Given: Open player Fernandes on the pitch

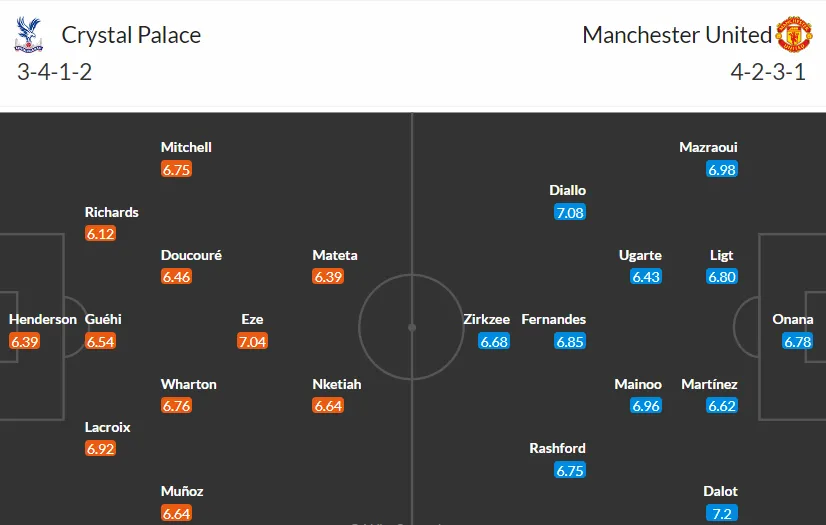Looking at the screenshot, I should 554,320.
